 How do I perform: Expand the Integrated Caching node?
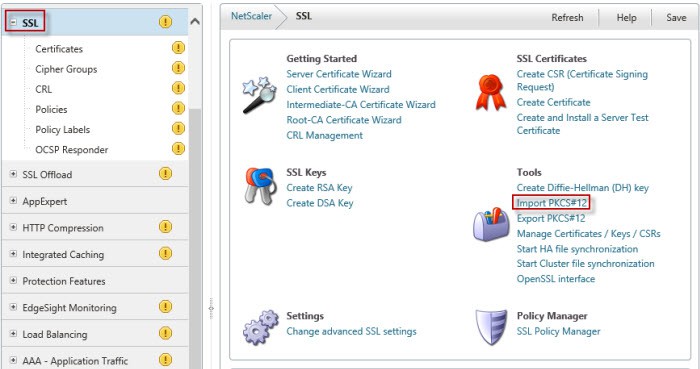(13, 254)
